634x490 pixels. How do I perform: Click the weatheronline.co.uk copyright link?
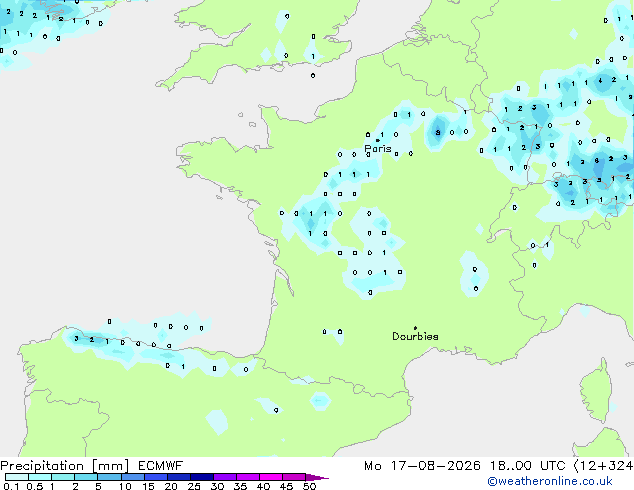pyautogui.click(x=549, y=481)
